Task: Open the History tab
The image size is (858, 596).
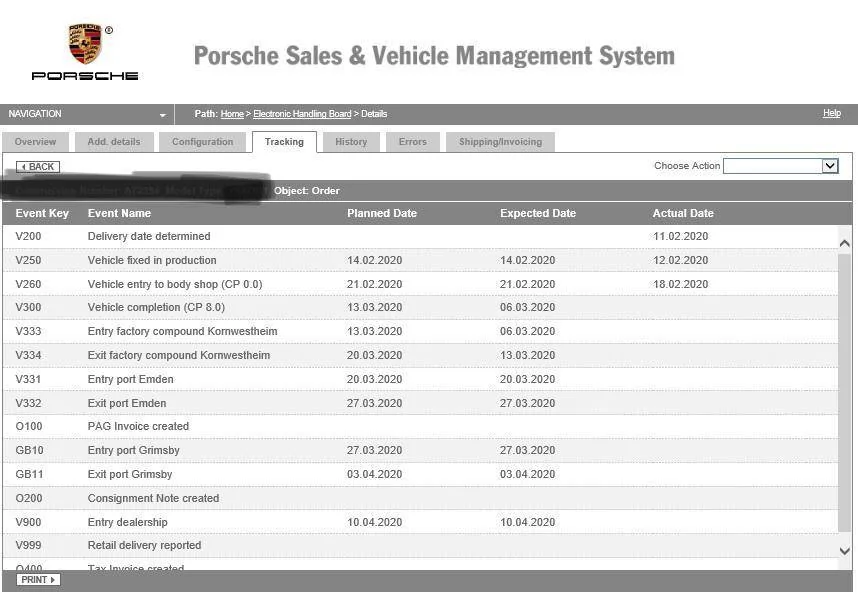Action: [x=351, y=142]
